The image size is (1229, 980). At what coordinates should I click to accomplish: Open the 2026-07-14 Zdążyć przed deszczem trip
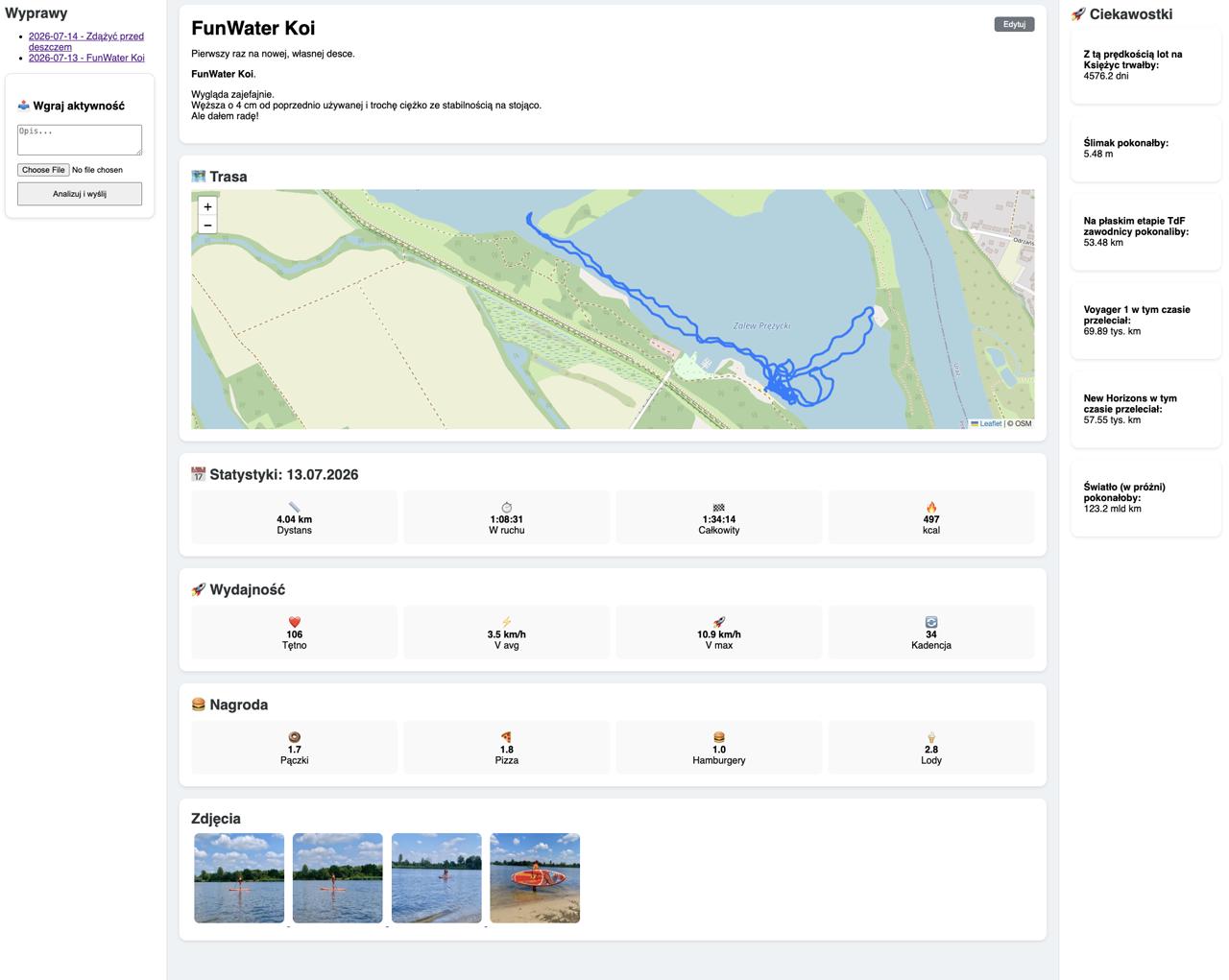(86, 41)
